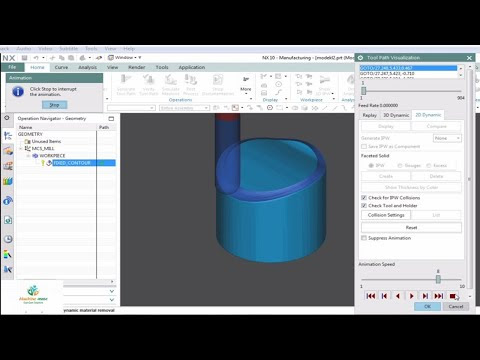
Task: Click the Stop animation red square icon
Action: (x=452, y=296)
